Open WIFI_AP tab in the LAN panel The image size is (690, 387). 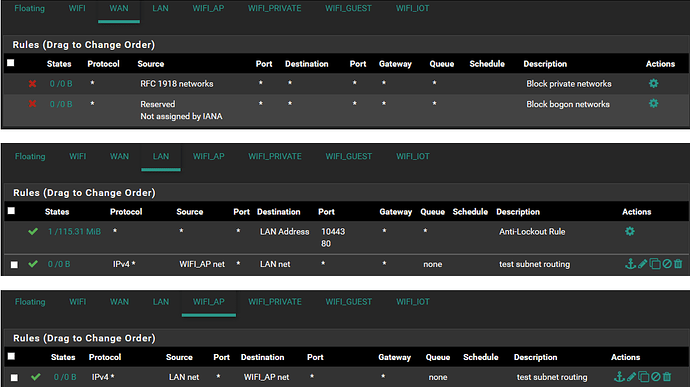[209, 156]
